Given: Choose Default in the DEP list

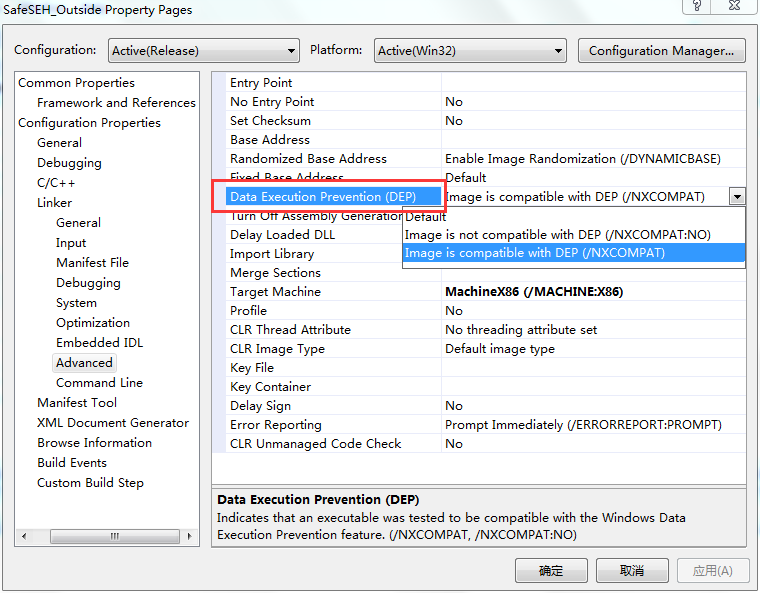Looking at the screenshot, I should pos(426,216).
